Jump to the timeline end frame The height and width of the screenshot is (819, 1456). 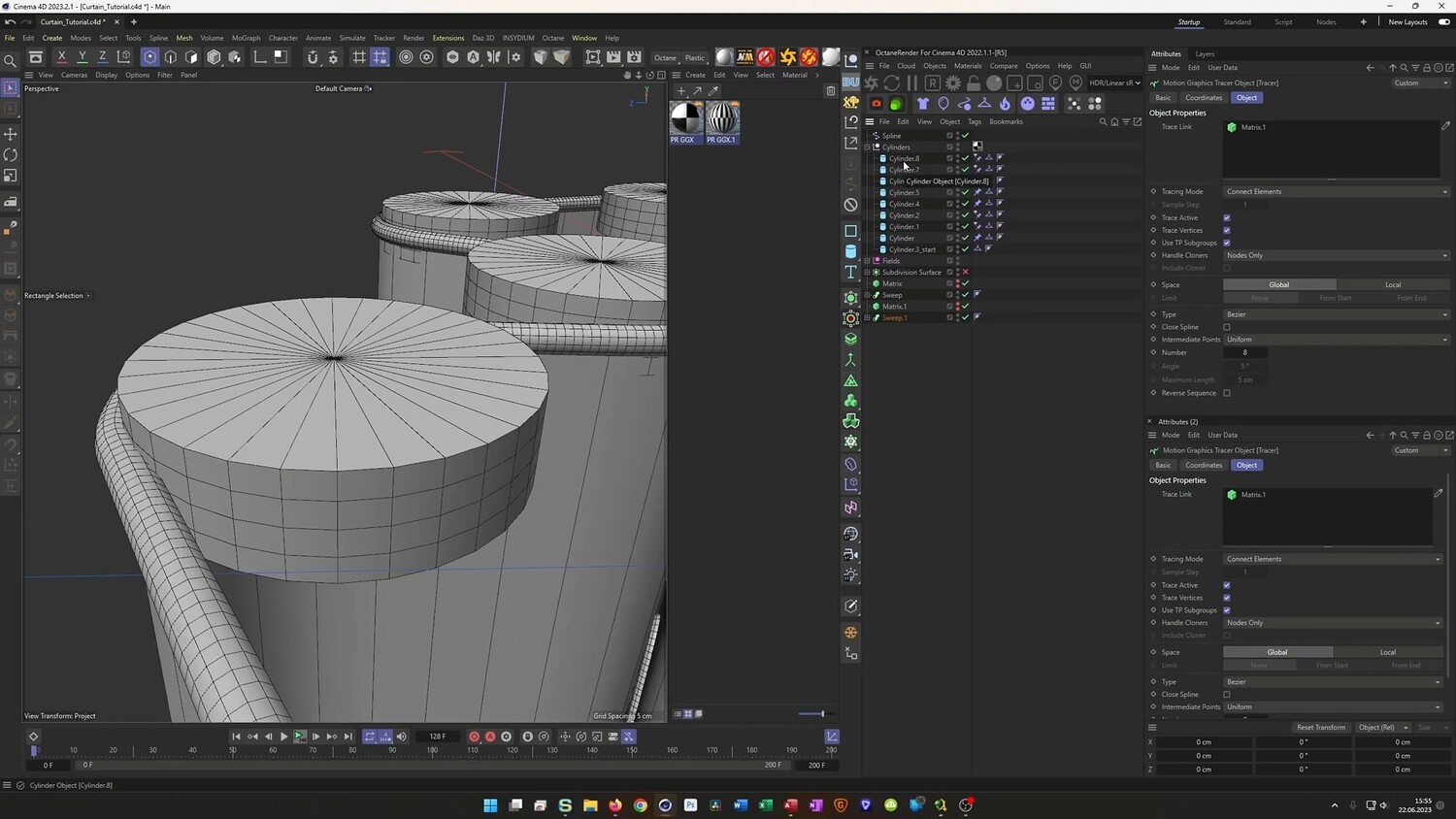tap(348, 737)
